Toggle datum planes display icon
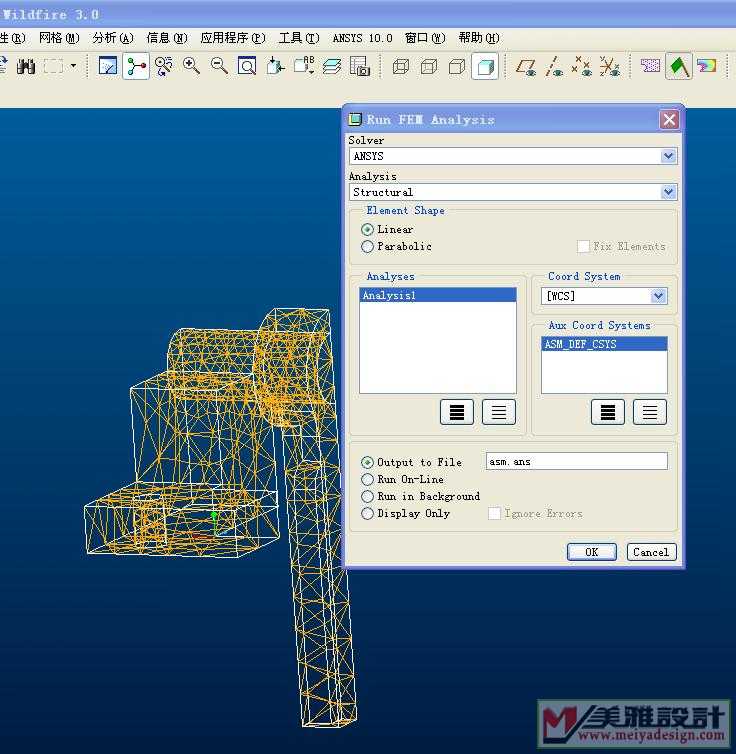736x754 pixels. pyautogui.click(x=526, y=66)
